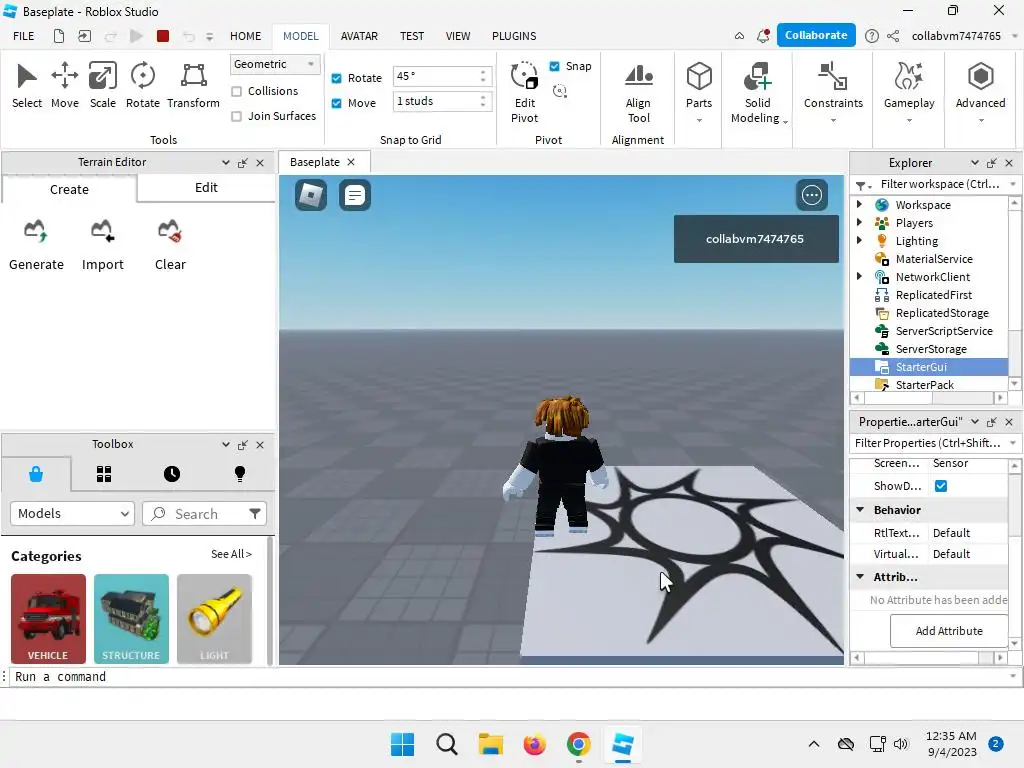Click See All categories link
This screenshot has width=1024, height=768.
point(231,554)
